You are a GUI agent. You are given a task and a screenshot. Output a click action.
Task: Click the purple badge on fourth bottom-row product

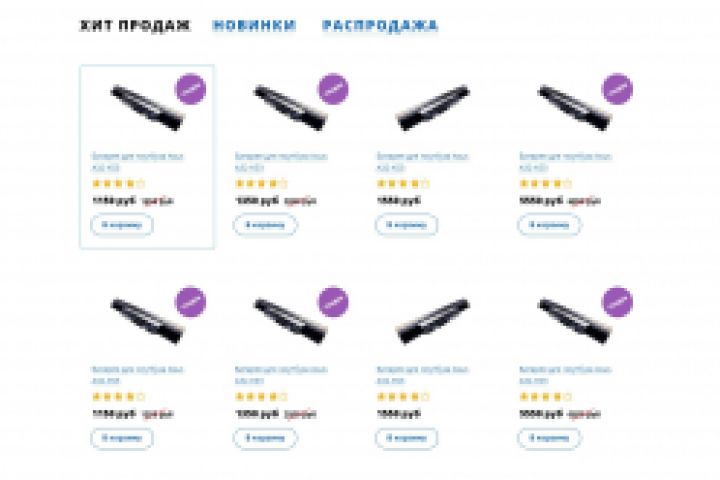coord(618,302)
